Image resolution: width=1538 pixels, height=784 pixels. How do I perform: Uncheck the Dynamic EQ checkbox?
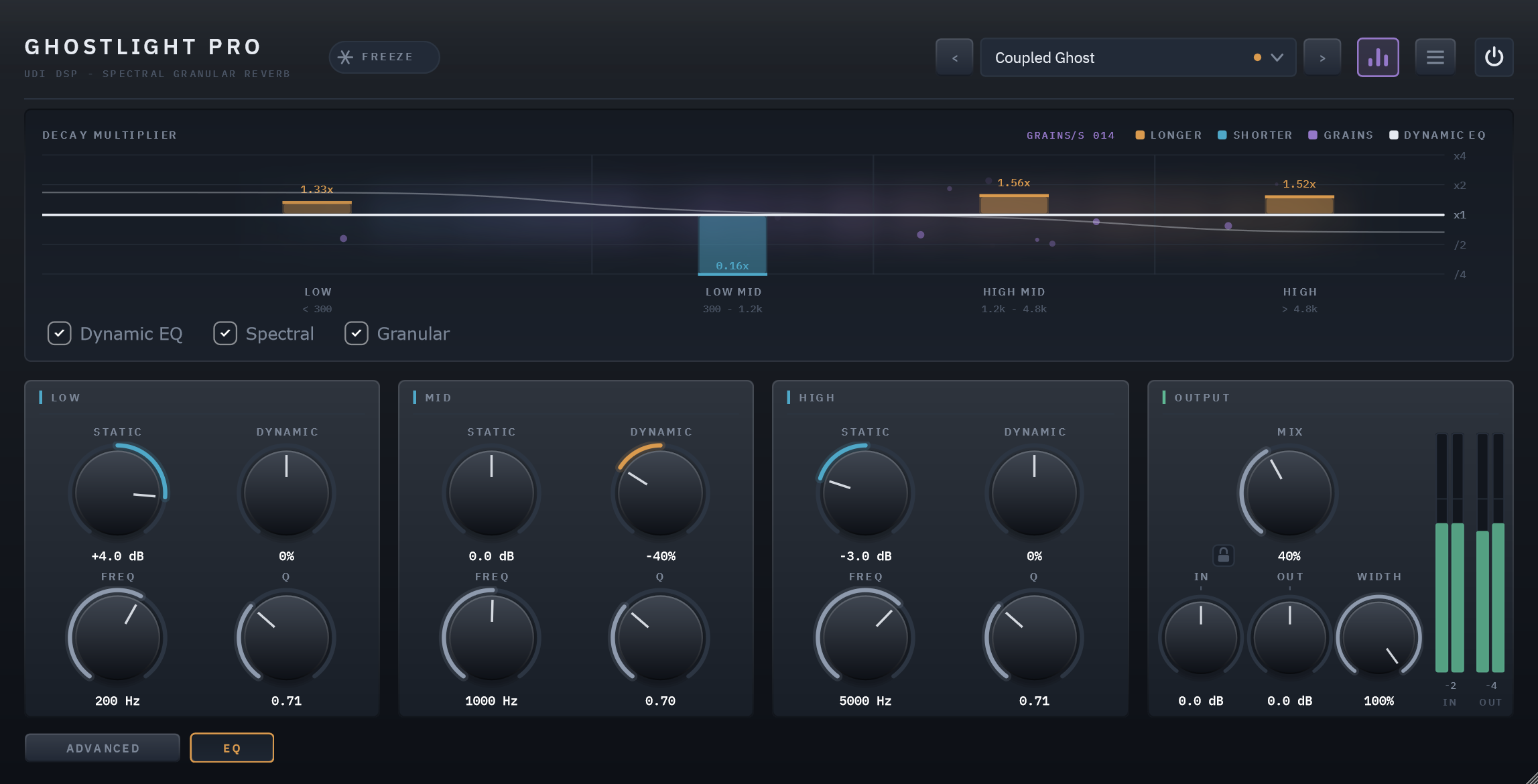click(x=60, y=333)
